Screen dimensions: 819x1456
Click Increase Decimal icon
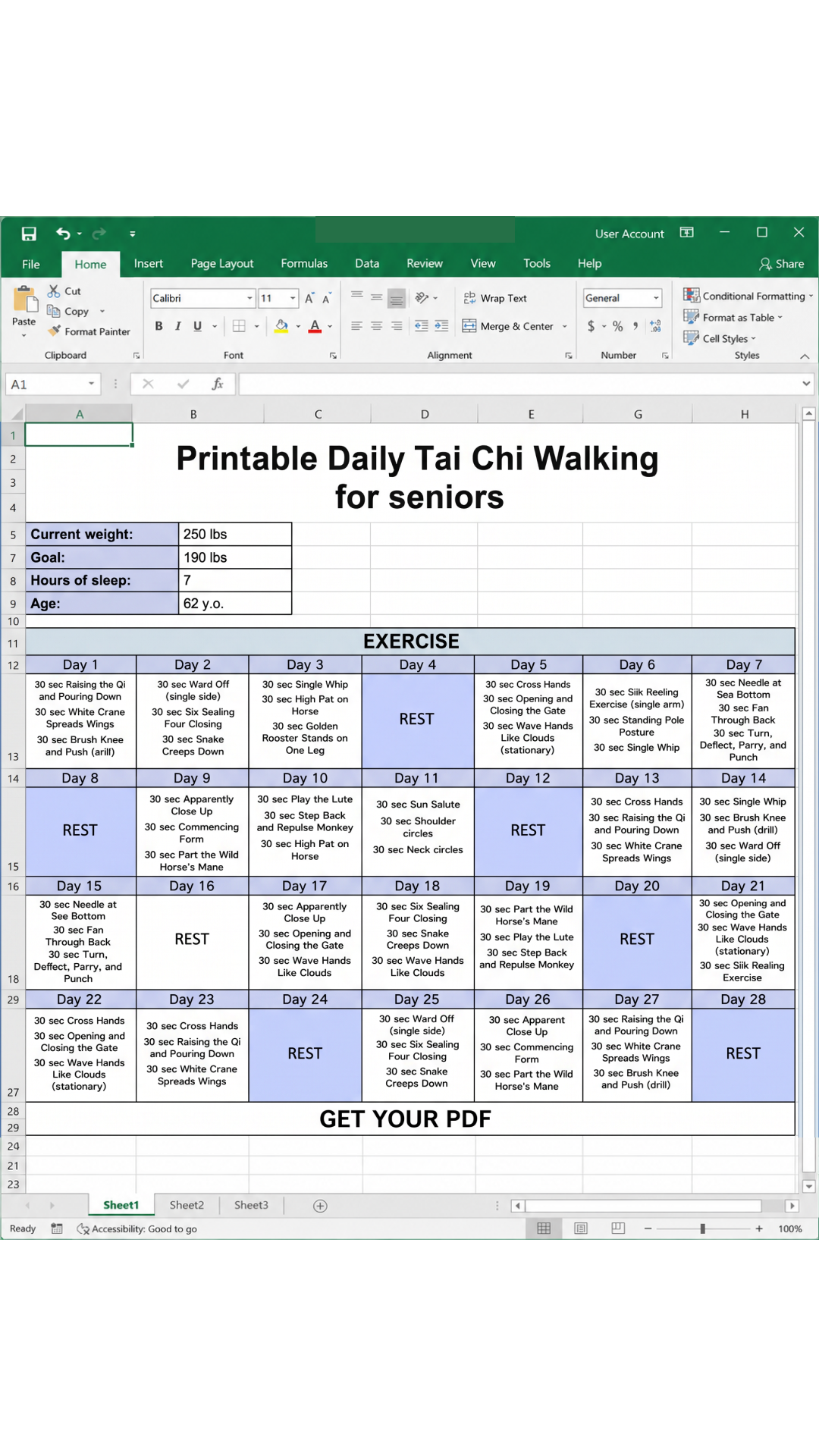coord(655,326)
